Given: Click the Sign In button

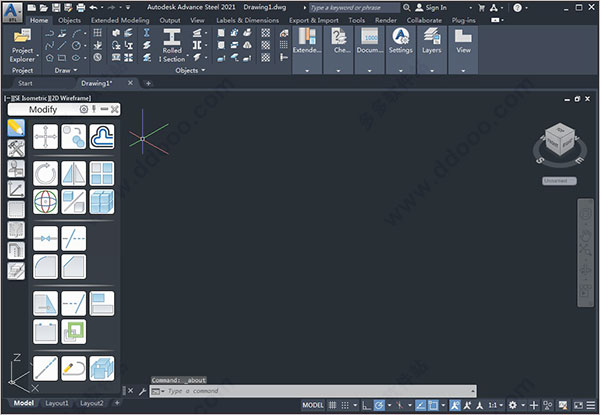Looking at the screenshot, I should click(x=431, y=7).
